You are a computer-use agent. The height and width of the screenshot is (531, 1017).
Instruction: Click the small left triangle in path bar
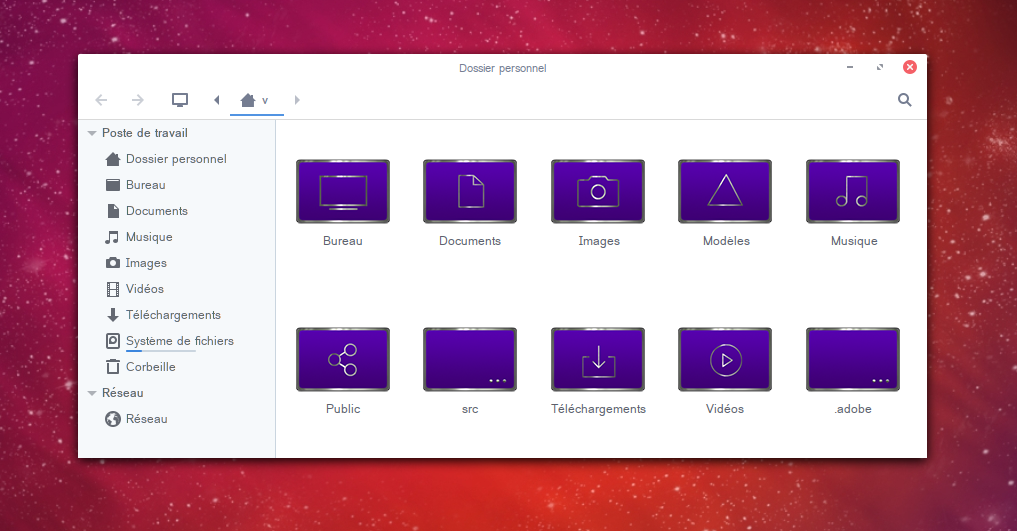pos(217,100)
